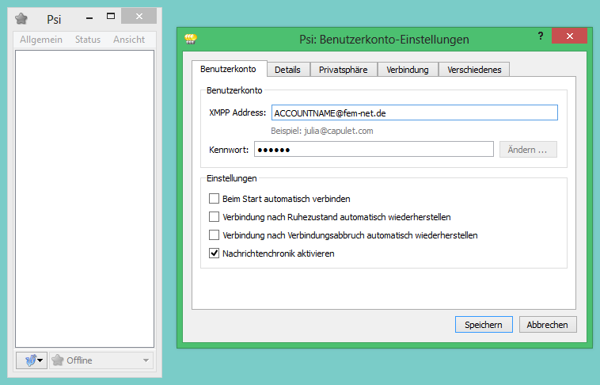Click the XMPP Address input field
This screenshot has height=385, width=600.
click(x=414, y=113)
